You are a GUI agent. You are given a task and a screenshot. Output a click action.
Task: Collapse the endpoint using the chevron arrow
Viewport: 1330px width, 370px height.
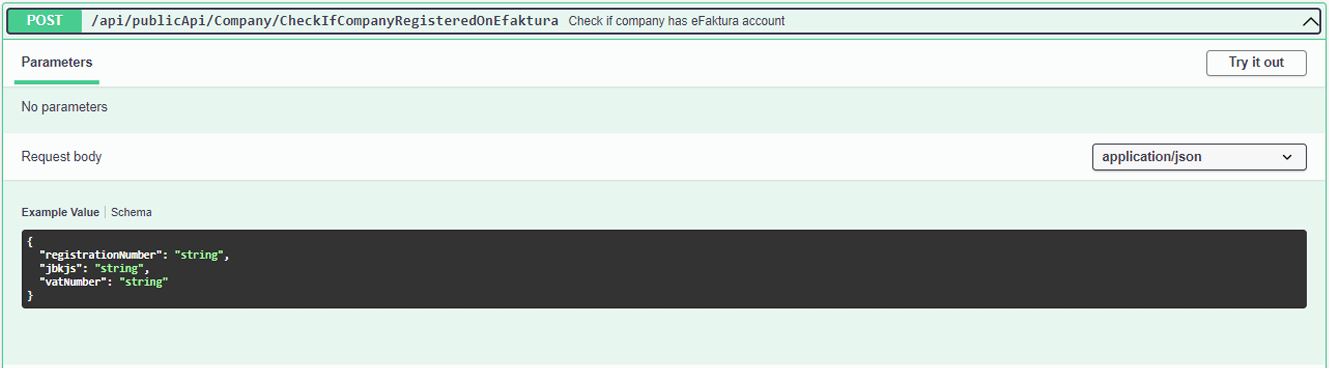click(x=1310, y=21)
